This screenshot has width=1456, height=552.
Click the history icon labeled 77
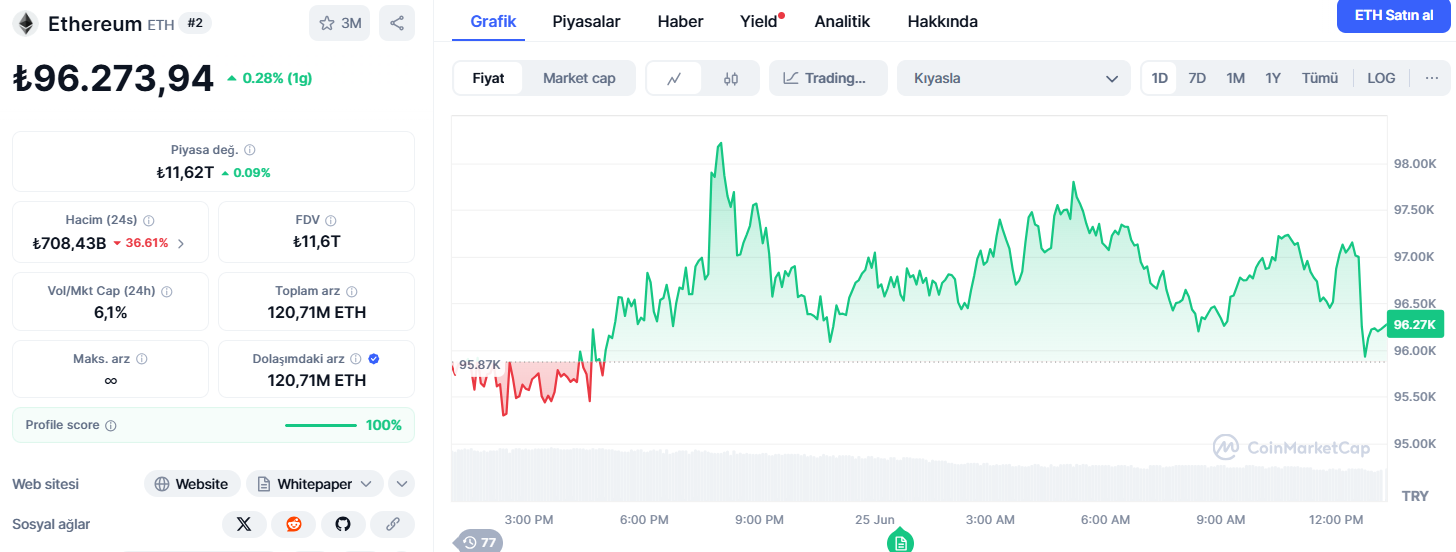point(478,542)
